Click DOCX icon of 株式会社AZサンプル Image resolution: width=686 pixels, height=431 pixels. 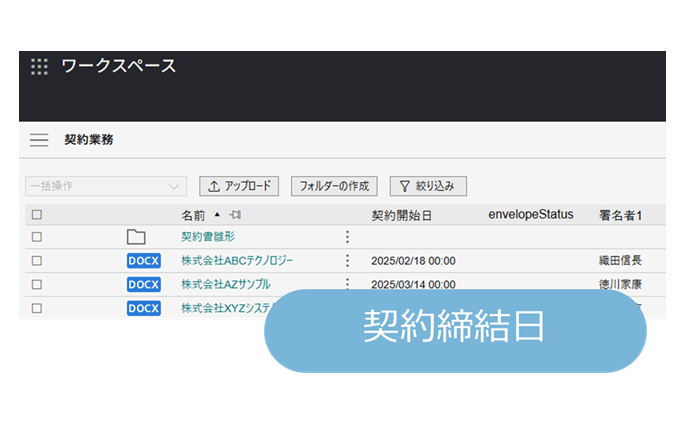coord(144,284)
